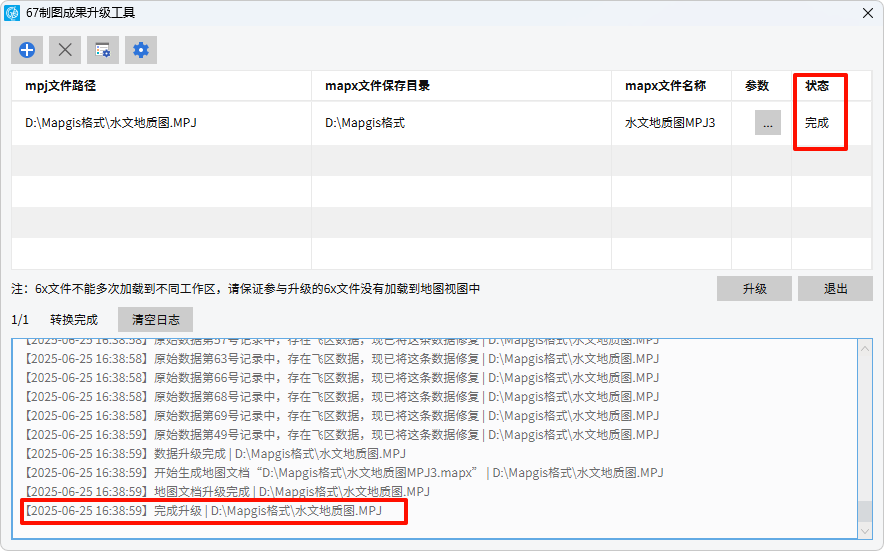
Task: Open the 参数 ellipsis button for 水文地质图
Action: coord(767,123)
